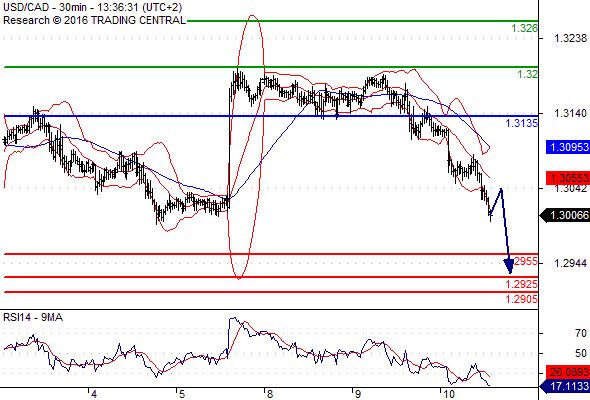This screenshot has width=590, height=400.
Task: Click the 1.2944 price axis value
Action: (x=570, y=263)
